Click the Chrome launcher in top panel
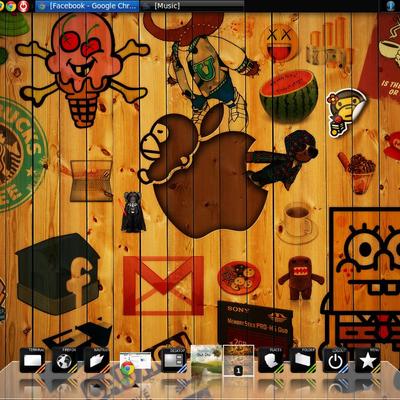This screenshot has width=400, height=400. 11,6
